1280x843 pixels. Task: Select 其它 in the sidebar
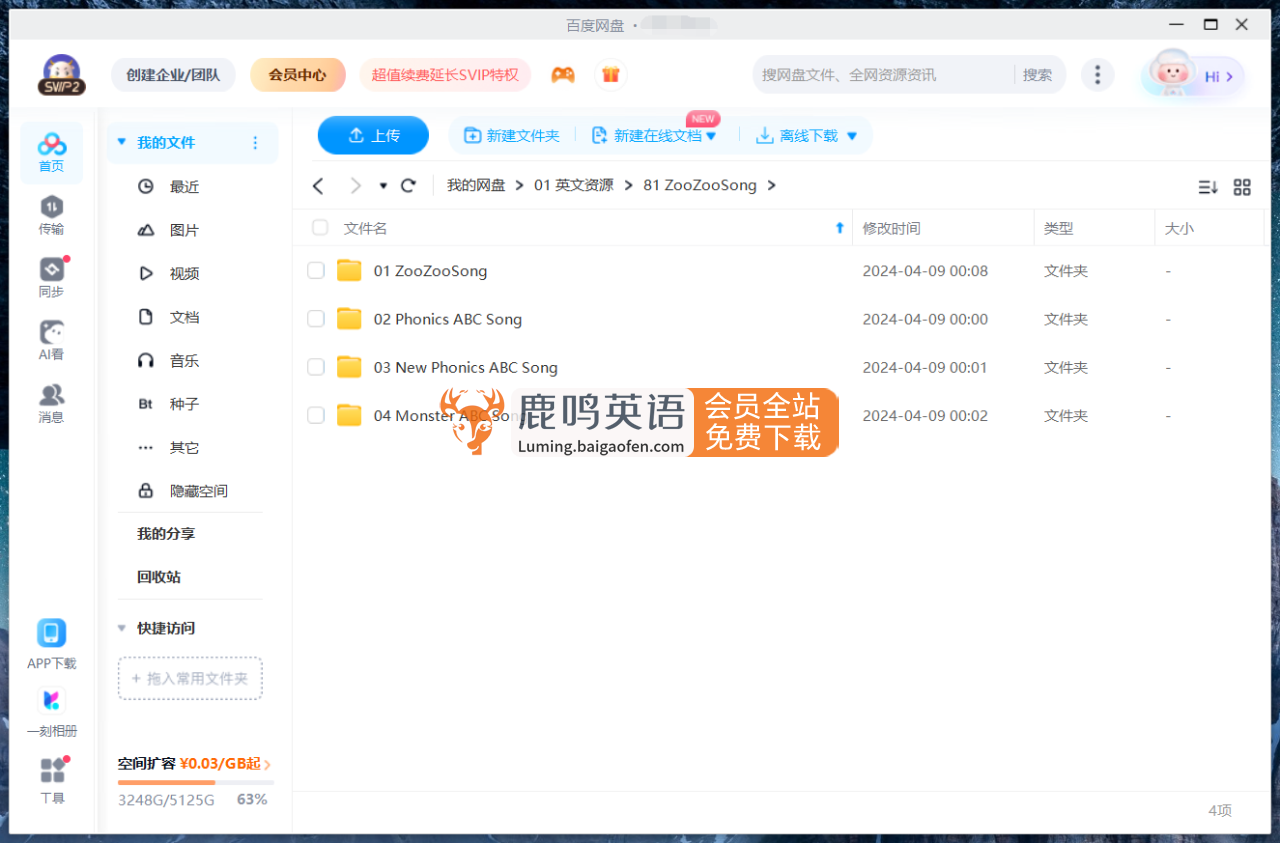click(185, 448)
